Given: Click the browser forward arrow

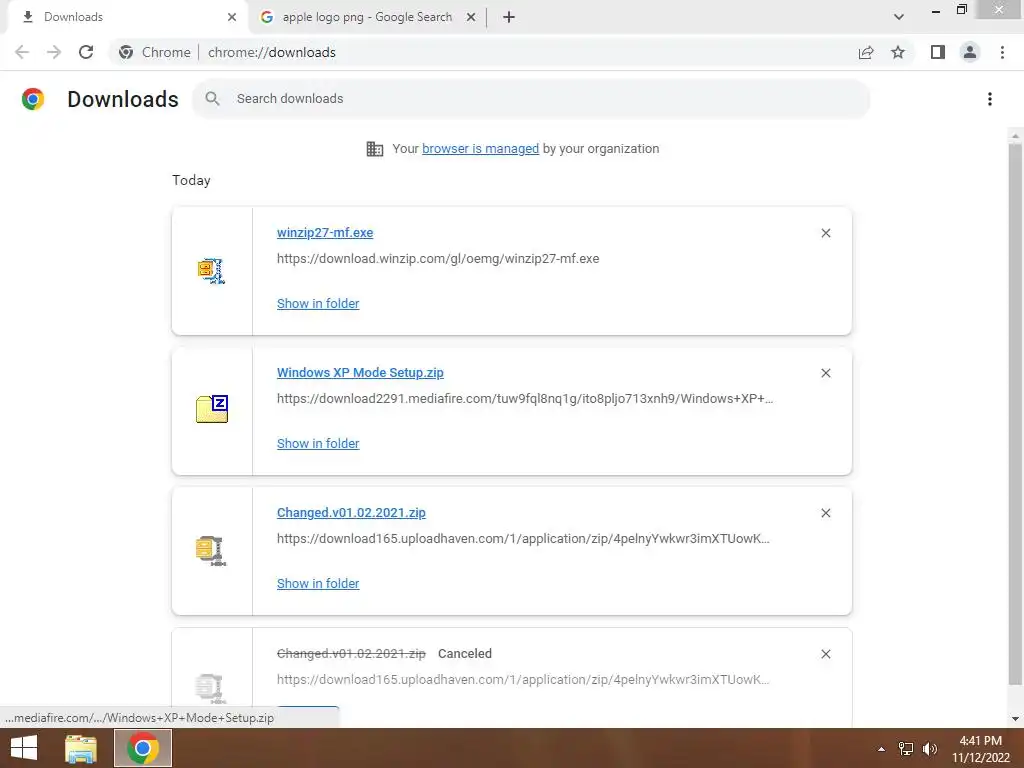Looking at the screenshot, I should 54,52.
